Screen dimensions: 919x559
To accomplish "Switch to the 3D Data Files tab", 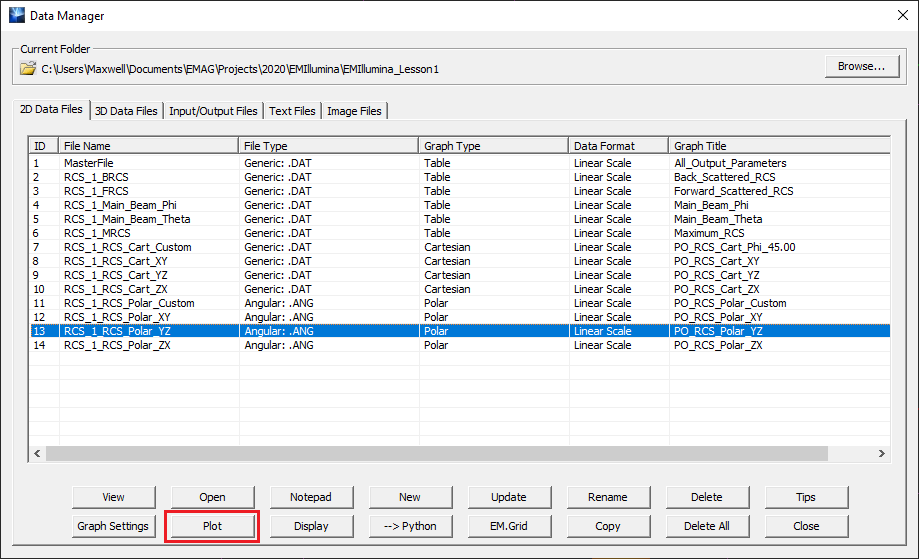I will 126,111.
